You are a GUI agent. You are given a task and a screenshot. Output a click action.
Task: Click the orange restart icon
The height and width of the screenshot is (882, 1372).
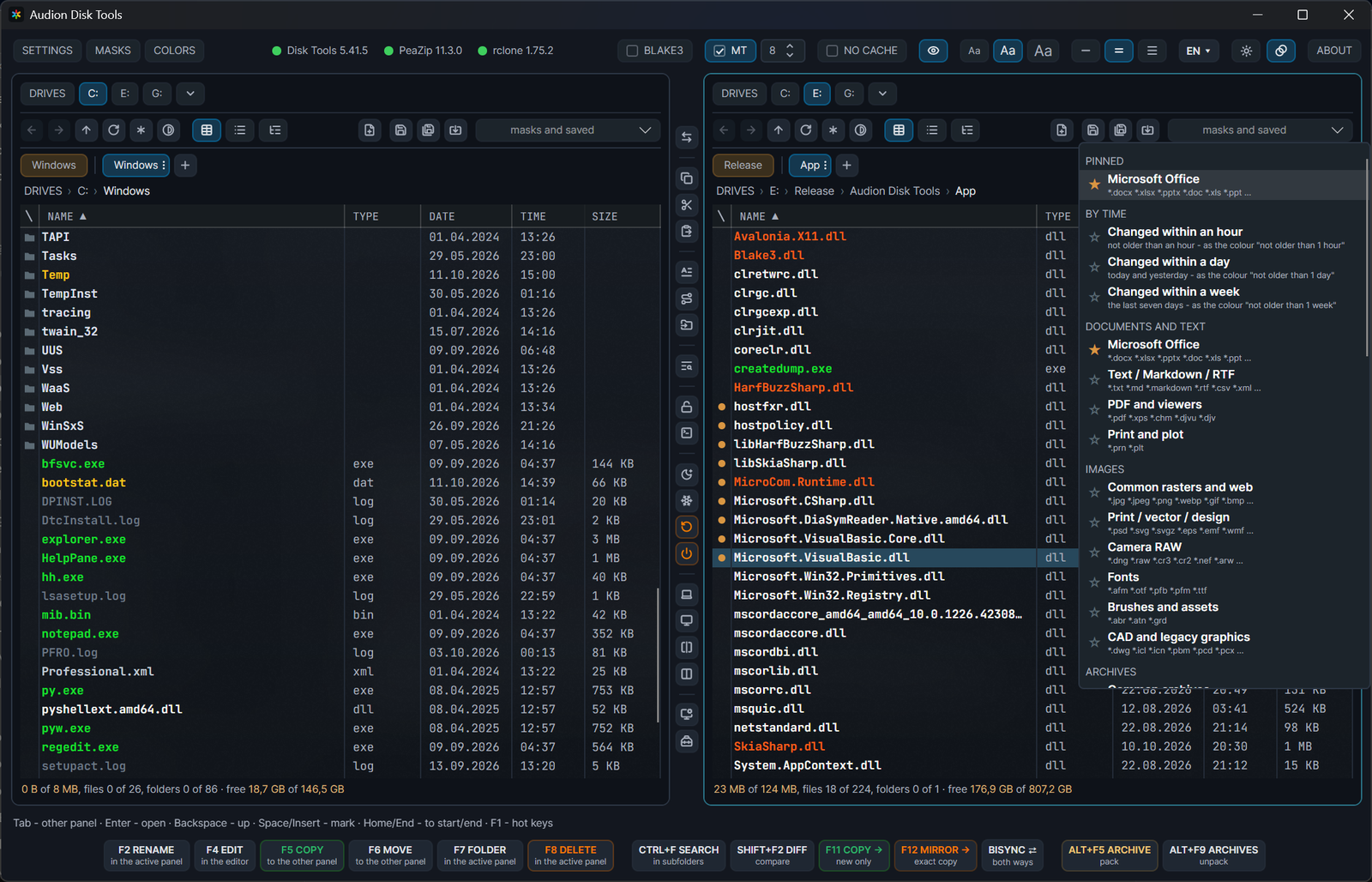pyautogui.click(x=687, y=527)
